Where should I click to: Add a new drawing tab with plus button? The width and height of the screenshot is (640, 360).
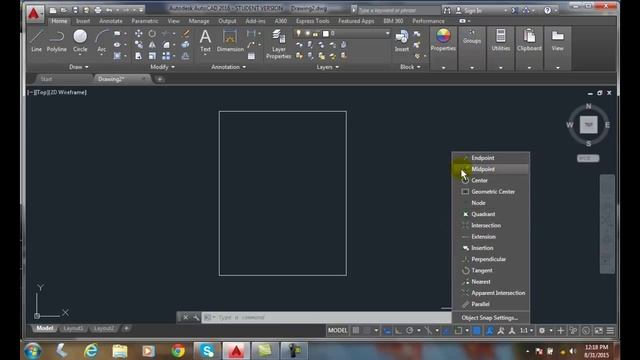click(x=160, y=79)
